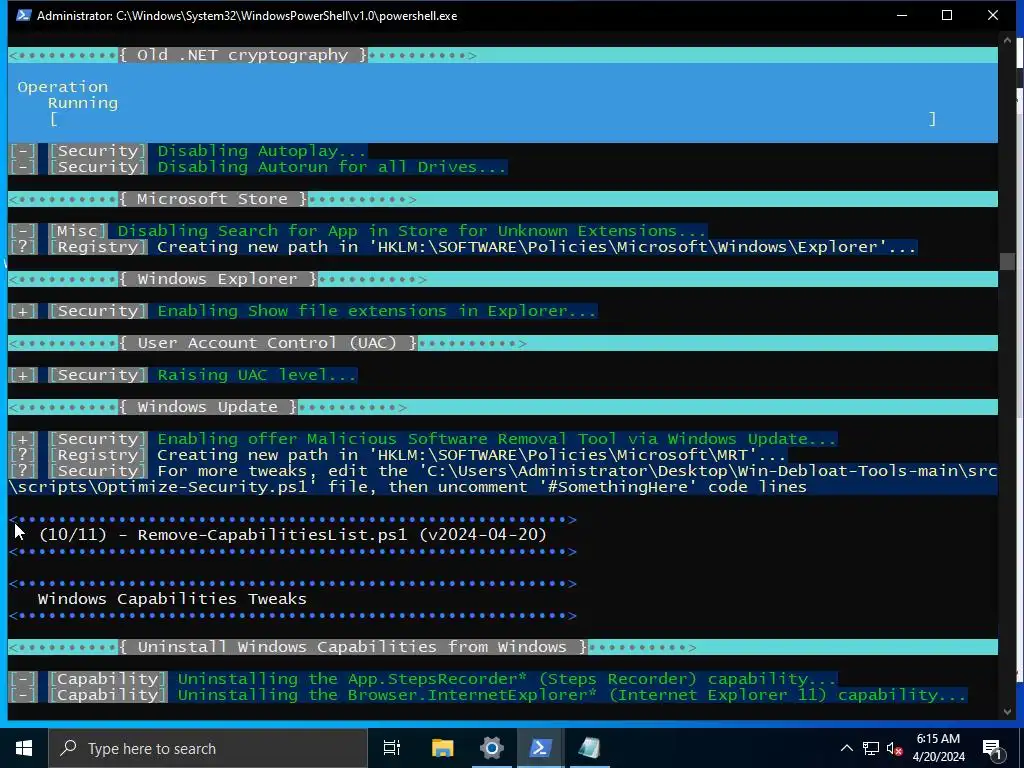The image size is (1024, 768).
Task: Click 'Disabling Autoplay...' output line
Action: pos(262,151)
